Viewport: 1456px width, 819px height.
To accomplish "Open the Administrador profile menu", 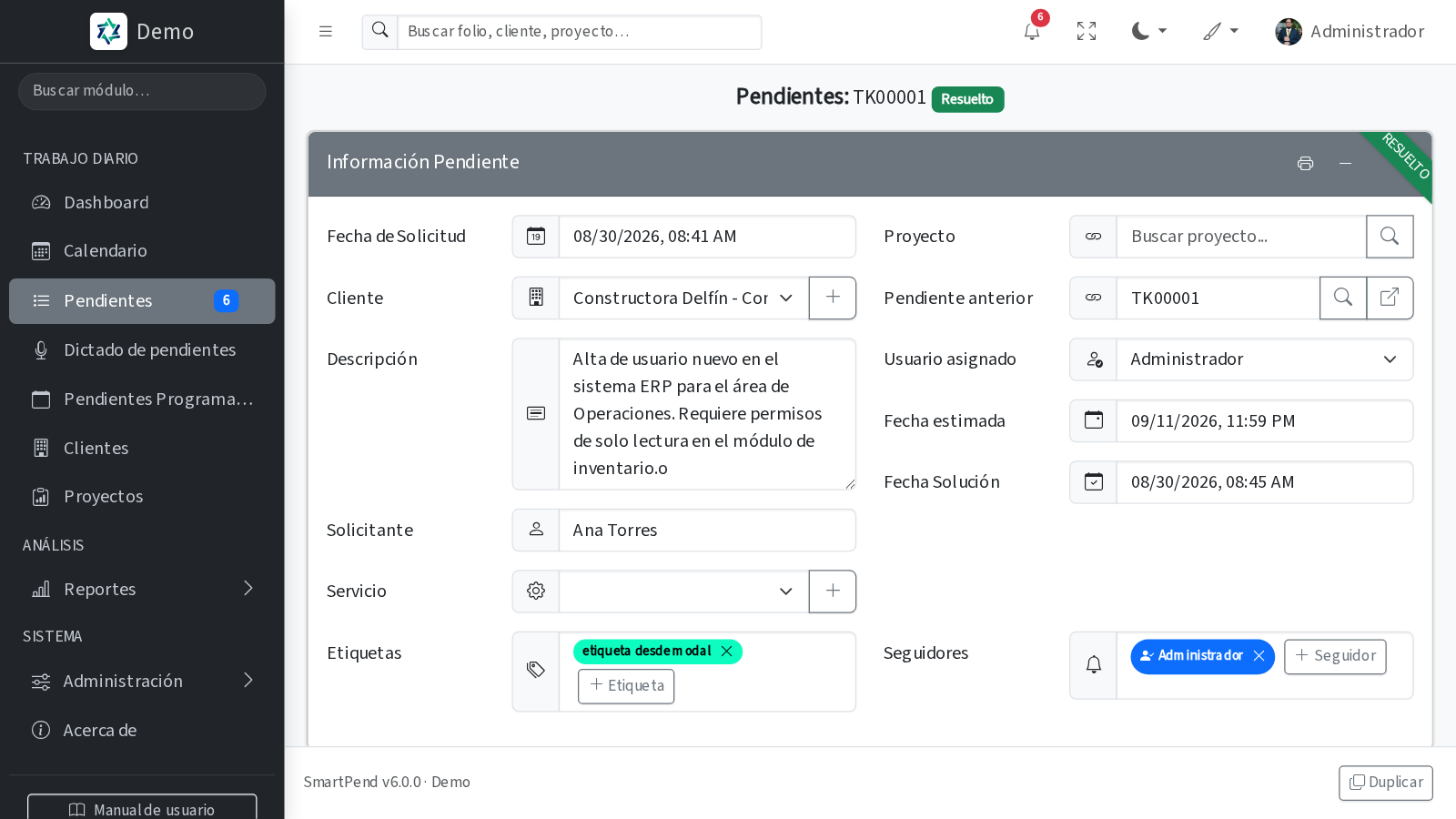I will coord(1350,32).
